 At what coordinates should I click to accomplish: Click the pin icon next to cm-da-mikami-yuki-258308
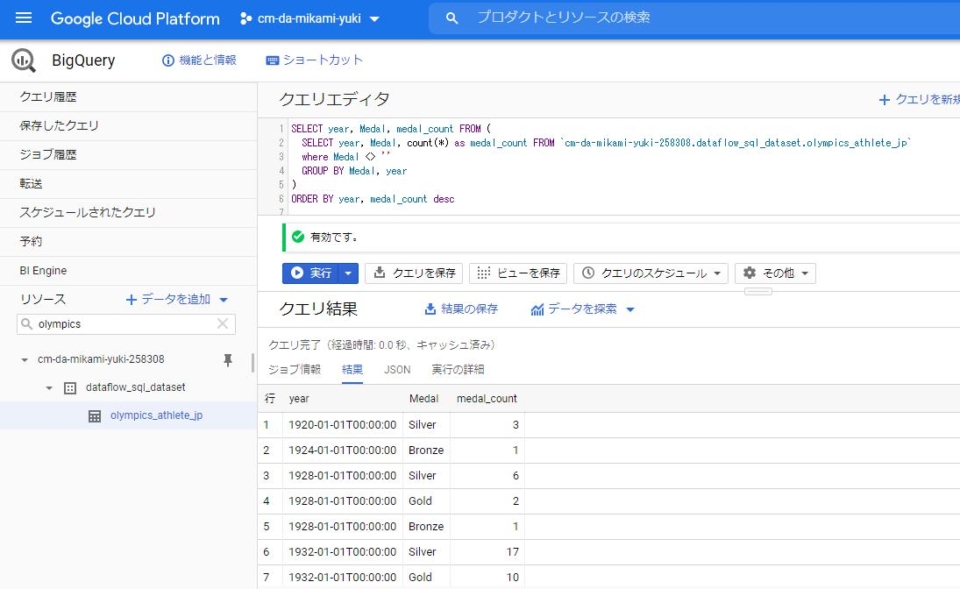(227, 358)
